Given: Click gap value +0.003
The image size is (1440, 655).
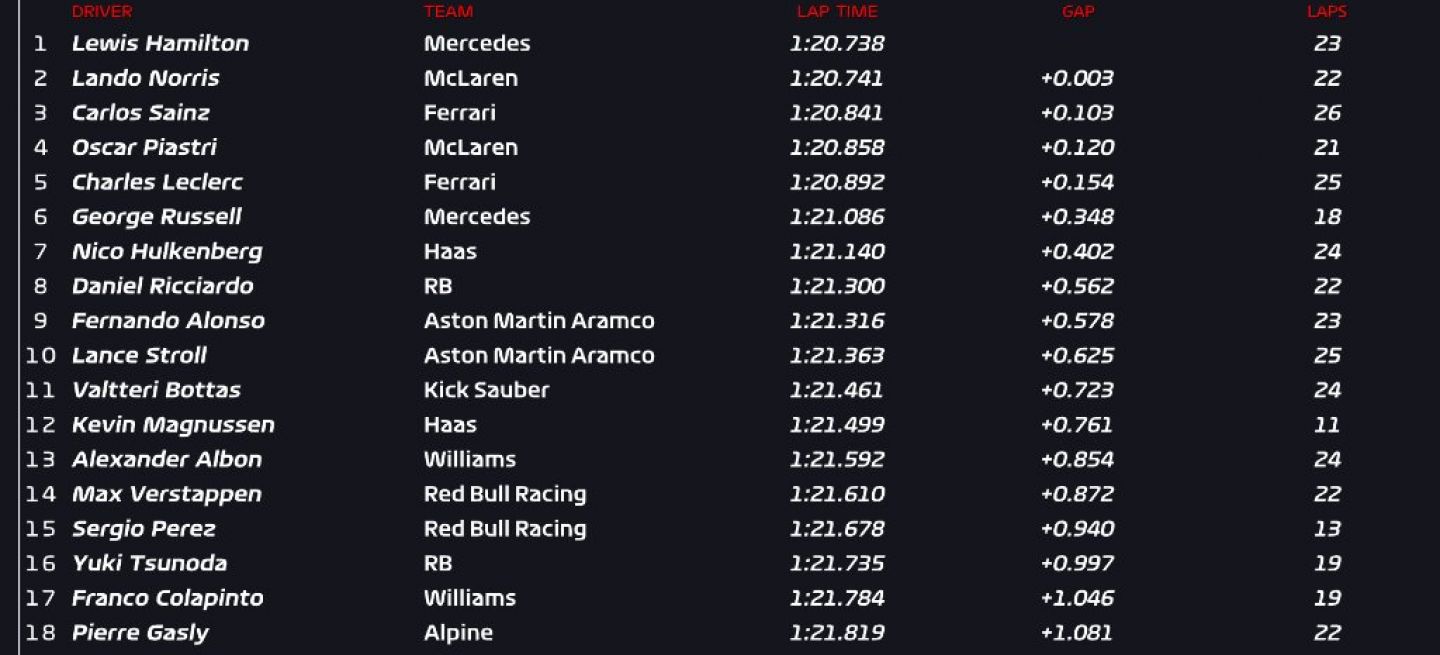Looking at the screenshot, I should (1077, 78).
